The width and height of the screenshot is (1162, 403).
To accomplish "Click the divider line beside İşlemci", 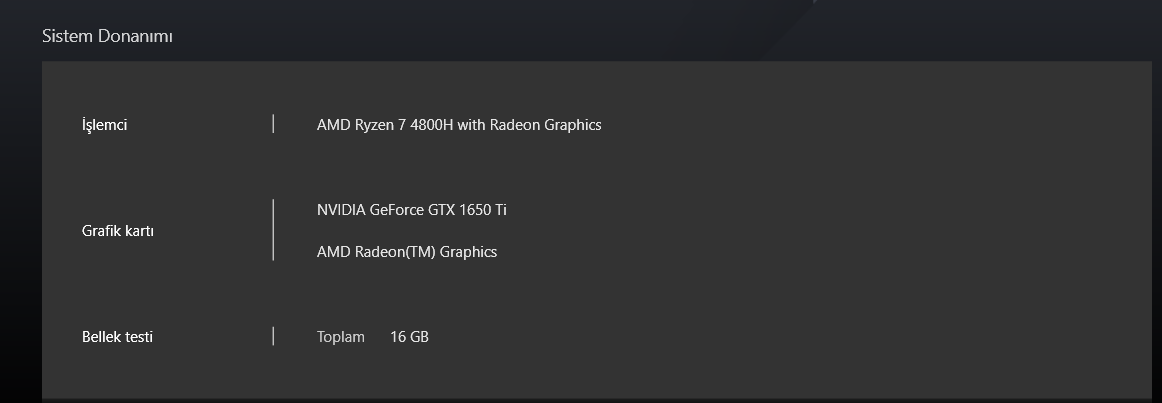I will click(x=273, y=124).
